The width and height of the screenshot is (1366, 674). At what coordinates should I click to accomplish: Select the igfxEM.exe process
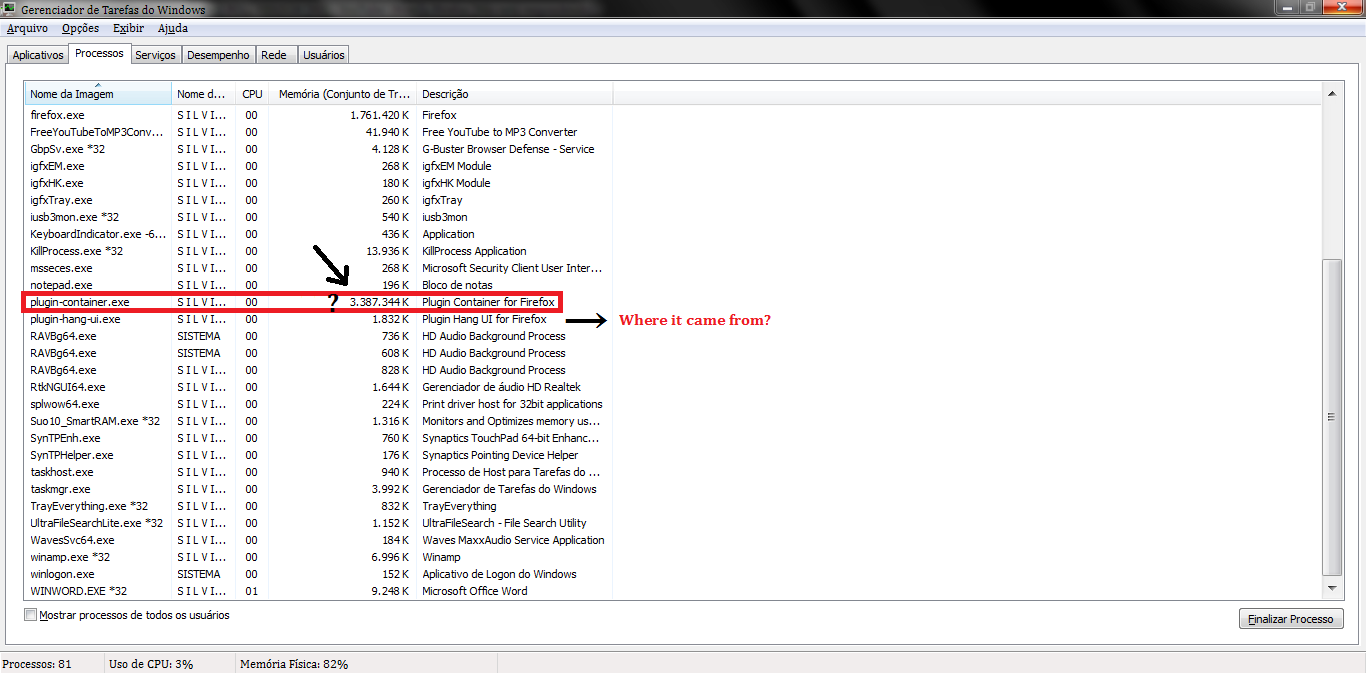(x=319, y=166)
